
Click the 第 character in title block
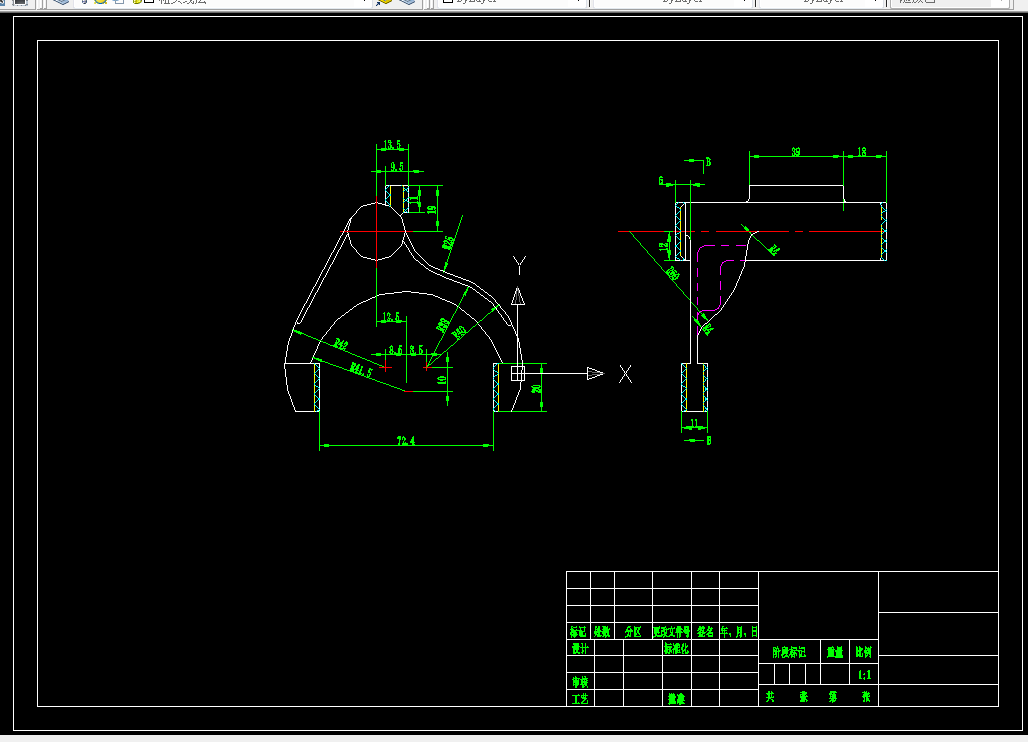pos(833,697)
